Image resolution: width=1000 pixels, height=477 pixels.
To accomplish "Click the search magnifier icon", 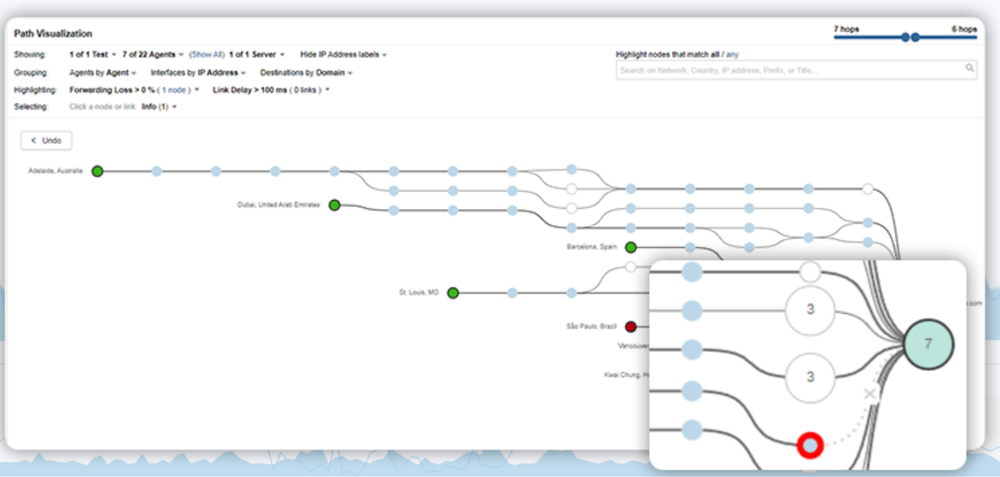I will point(969,68).
